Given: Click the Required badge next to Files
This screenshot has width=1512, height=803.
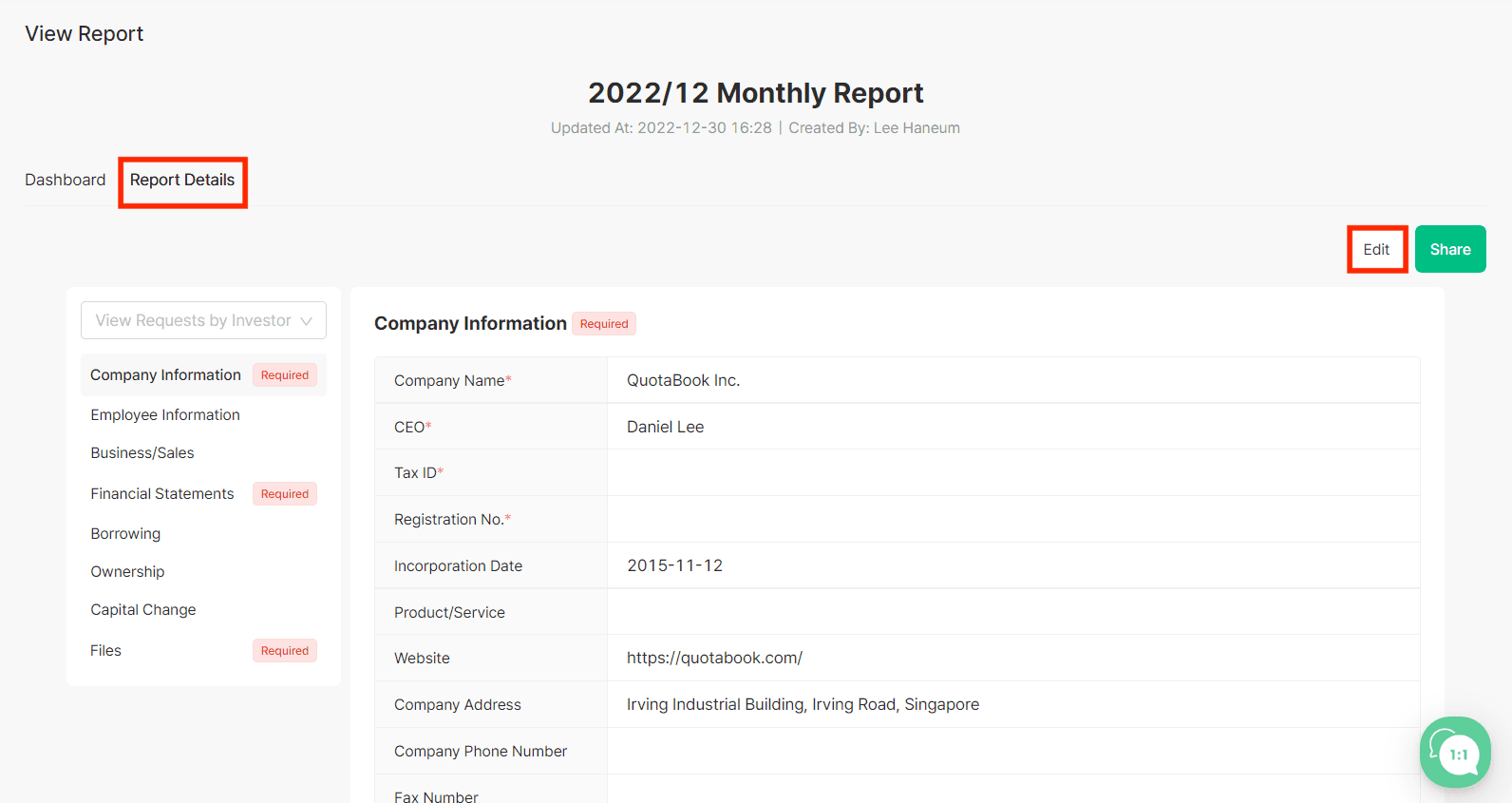Looking at the screenshot, I should (285, 651).
